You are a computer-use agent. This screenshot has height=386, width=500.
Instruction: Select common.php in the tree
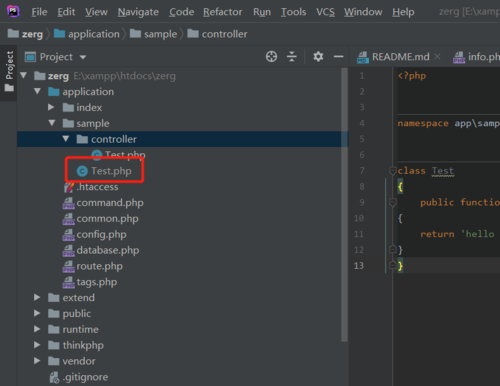107,219
